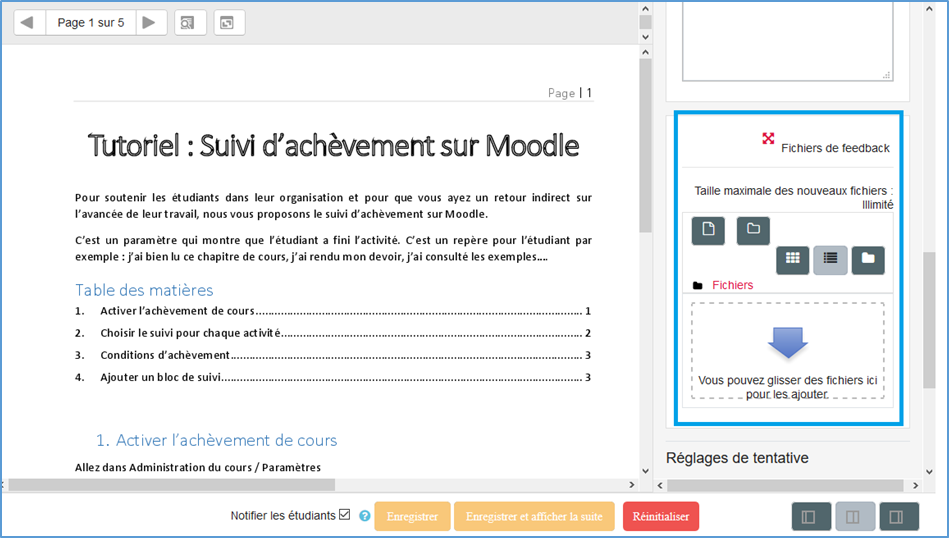The height and width of the screenshot is (538, 949).
Task: Click grading panel scroll up arrow
Action: 929,8
